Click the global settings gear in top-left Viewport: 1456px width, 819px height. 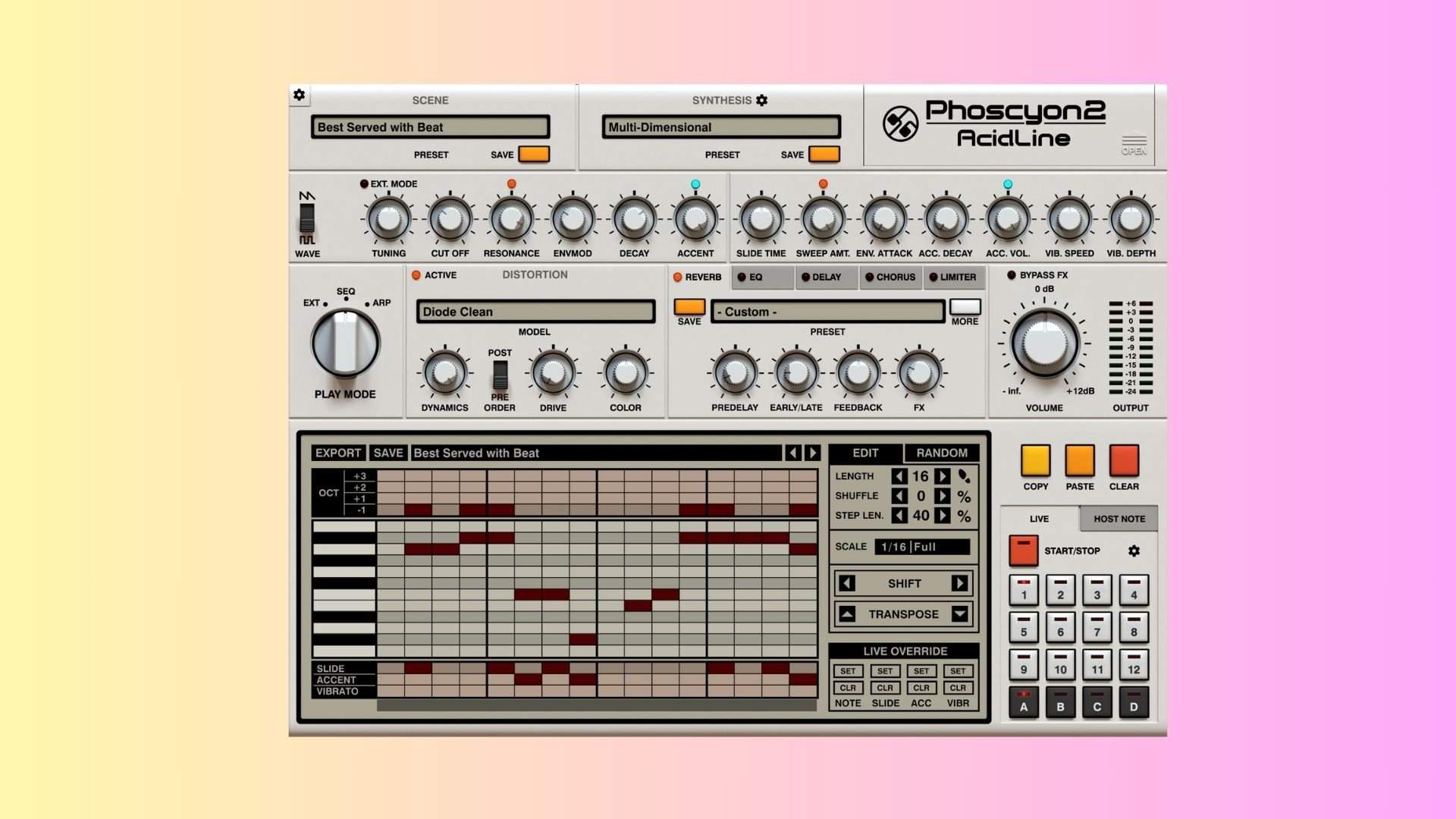[300, 95]
